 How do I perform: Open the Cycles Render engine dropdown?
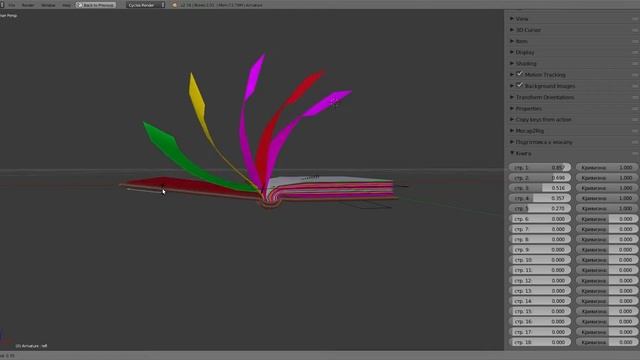point(145,5)
